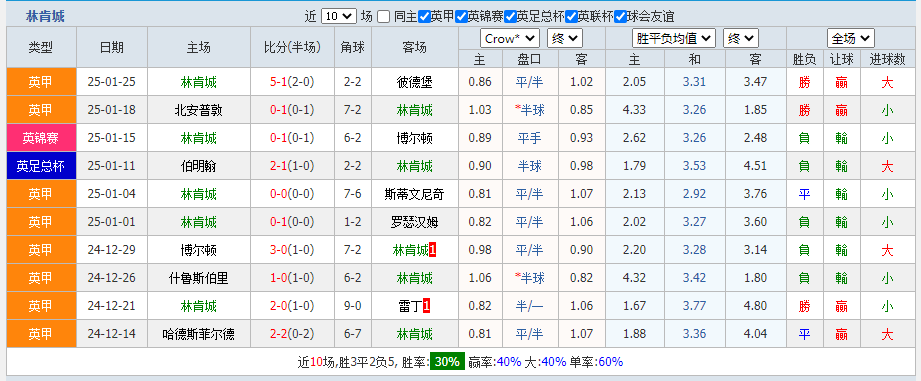Open the 终 dropdown beside Crow*
Image resolution: width=921 pixels, height=381 pixels.
(x=564, y=39)
